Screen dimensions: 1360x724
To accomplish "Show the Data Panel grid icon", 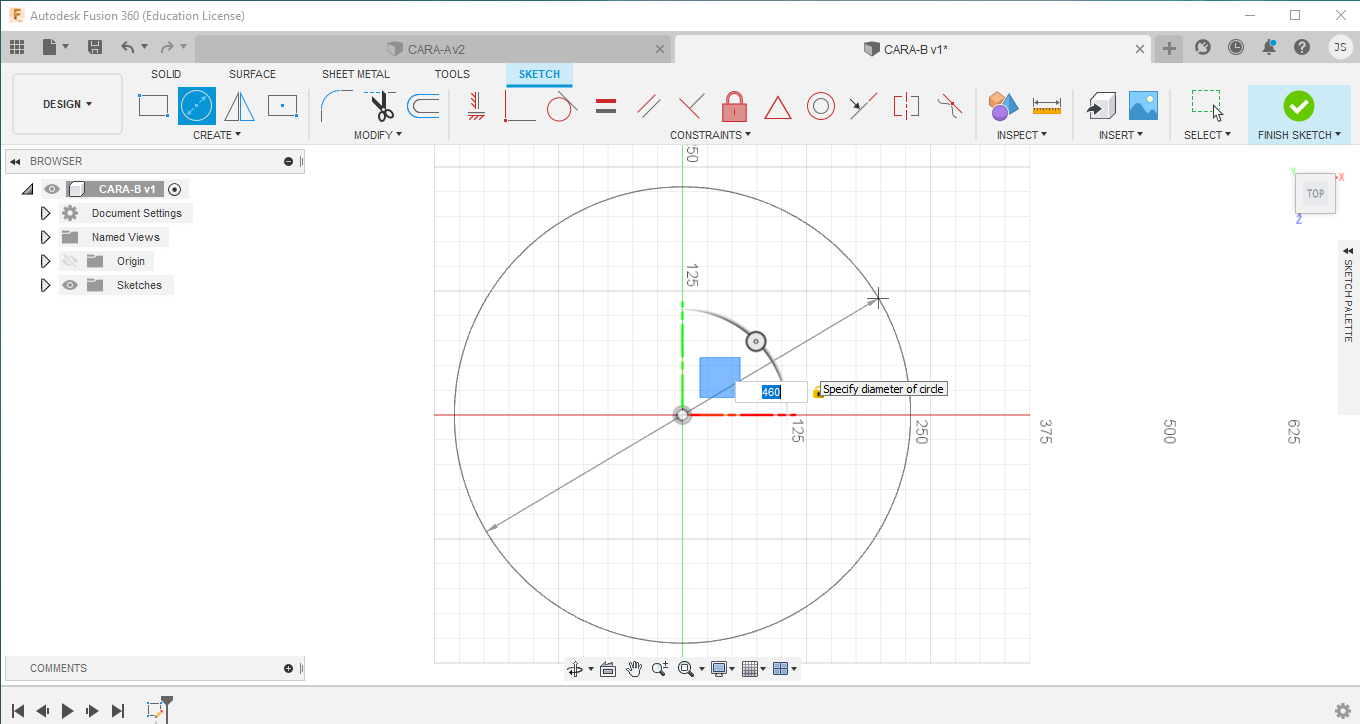I will [x=17, y=47].
